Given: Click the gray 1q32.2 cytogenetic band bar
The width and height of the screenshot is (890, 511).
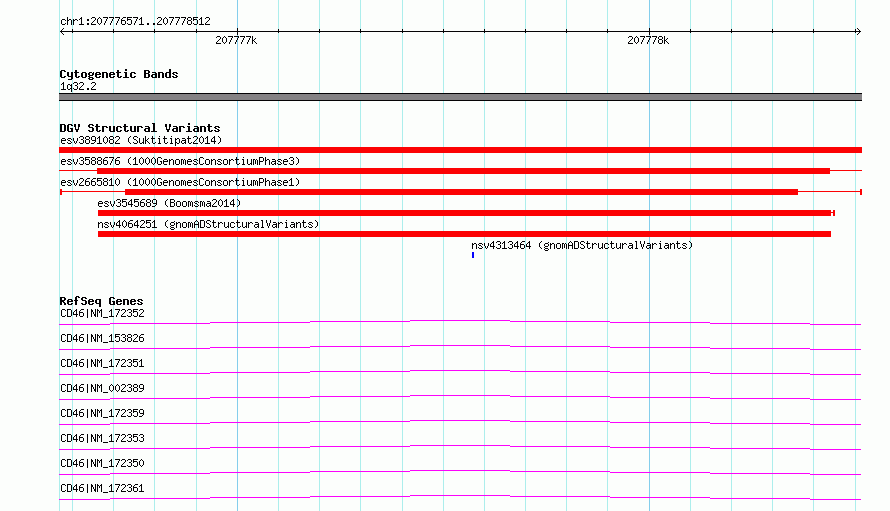Looking at the screenshot, I should coord(460,97).
